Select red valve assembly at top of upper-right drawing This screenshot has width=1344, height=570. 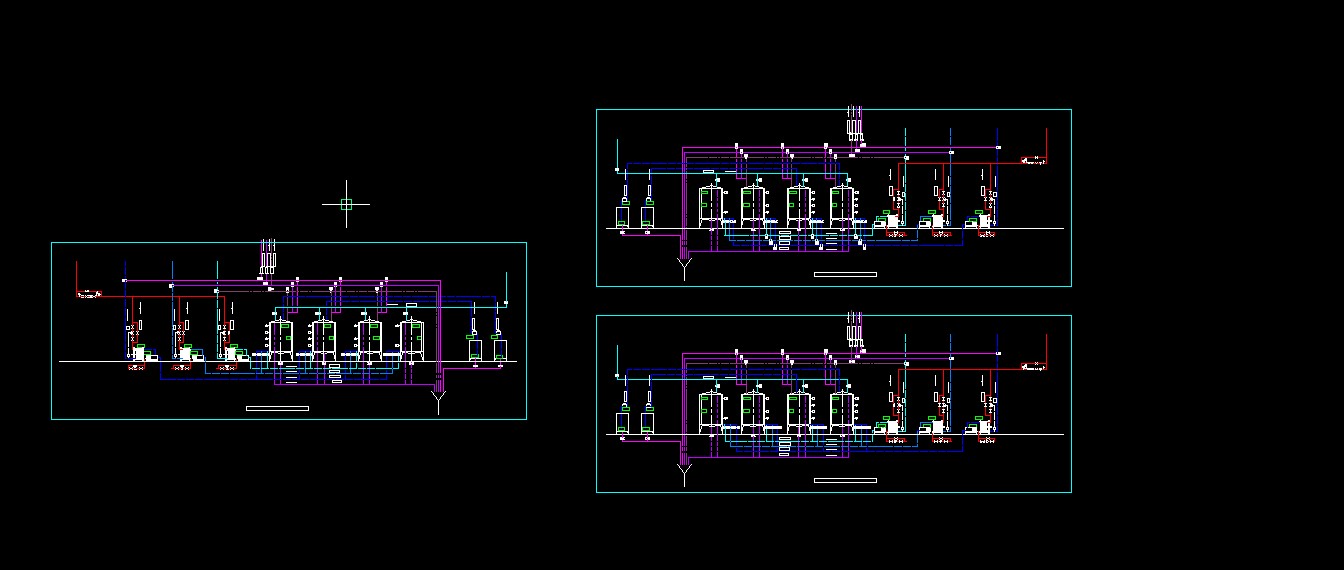1034,159
